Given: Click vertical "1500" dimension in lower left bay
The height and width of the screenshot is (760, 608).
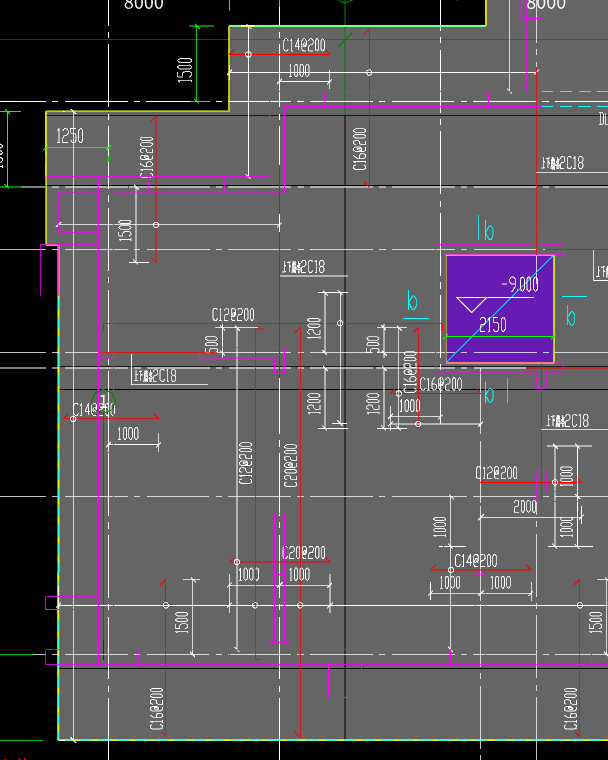Looking at the screenshot, I should pyautogui.click(x=181, y=622).
